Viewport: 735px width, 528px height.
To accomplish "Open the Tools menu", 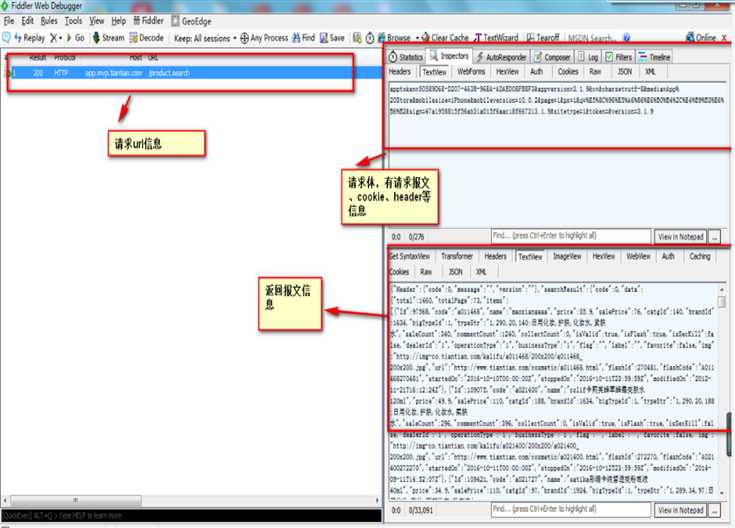I will click(x=73, y=21).
